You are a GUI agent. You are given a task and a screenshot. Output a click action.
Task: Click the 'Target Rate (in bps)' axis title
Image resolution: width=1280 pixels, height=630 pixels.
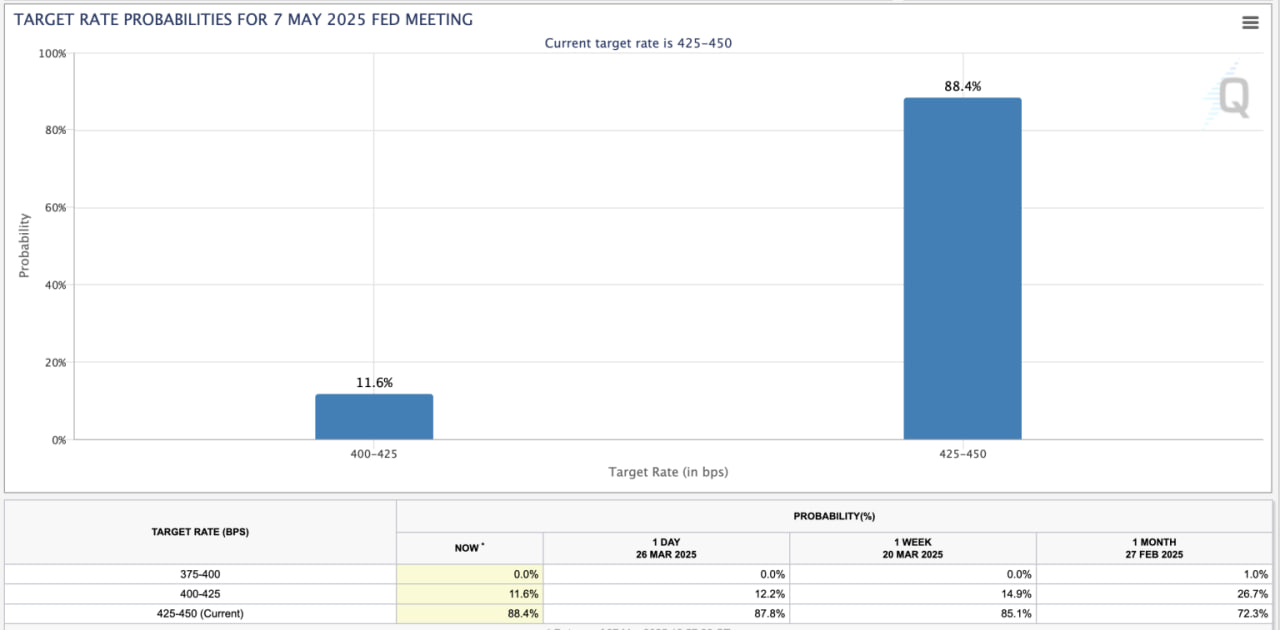pyautogui.click(x=668, y=472)
